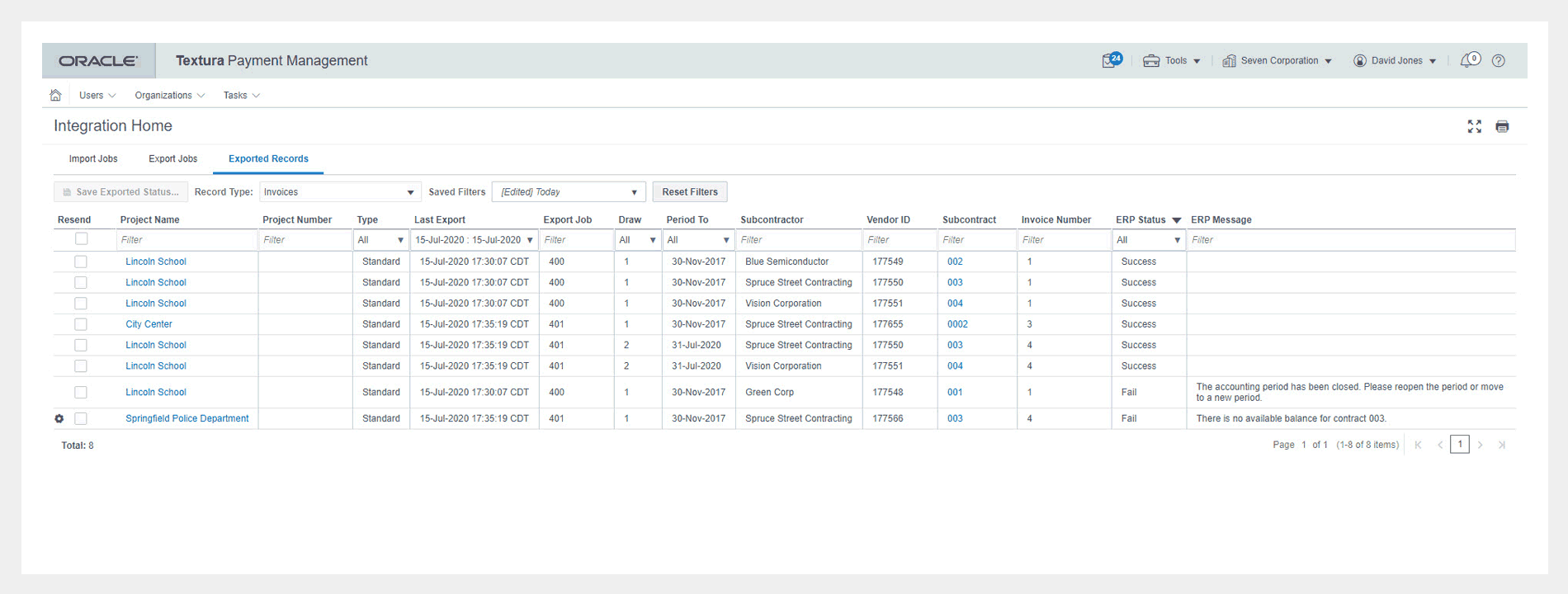Open City Center project link
This screenshot has width=1568, height=594.
point(149,324)
